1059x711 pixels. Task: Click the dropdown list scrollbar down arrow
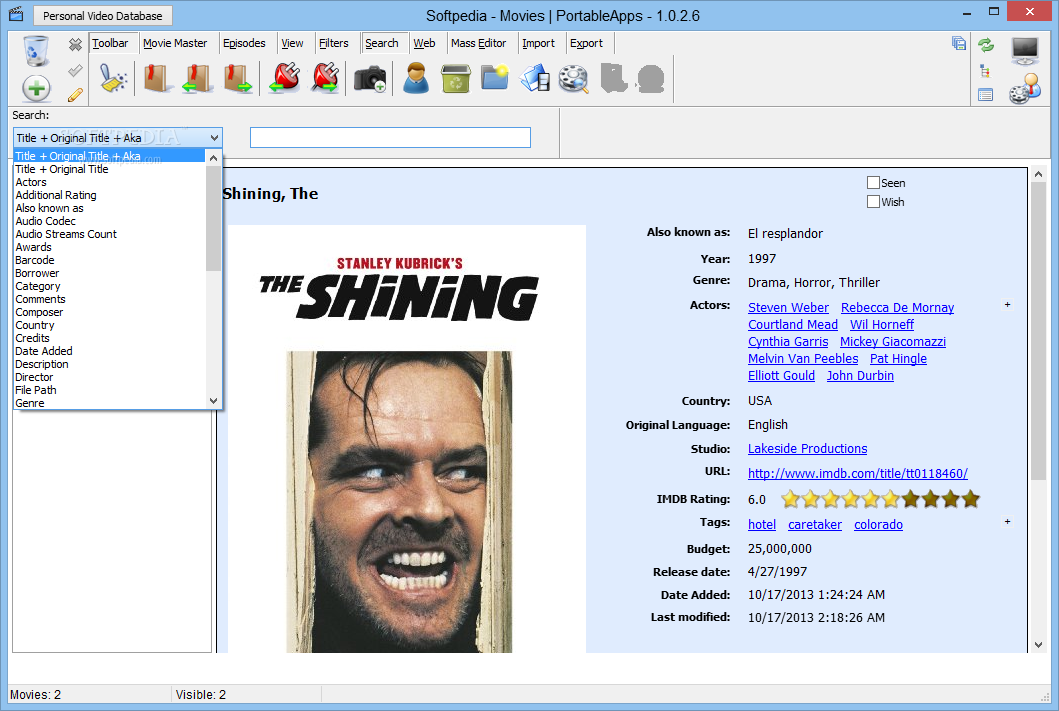[x=213, y=400]
